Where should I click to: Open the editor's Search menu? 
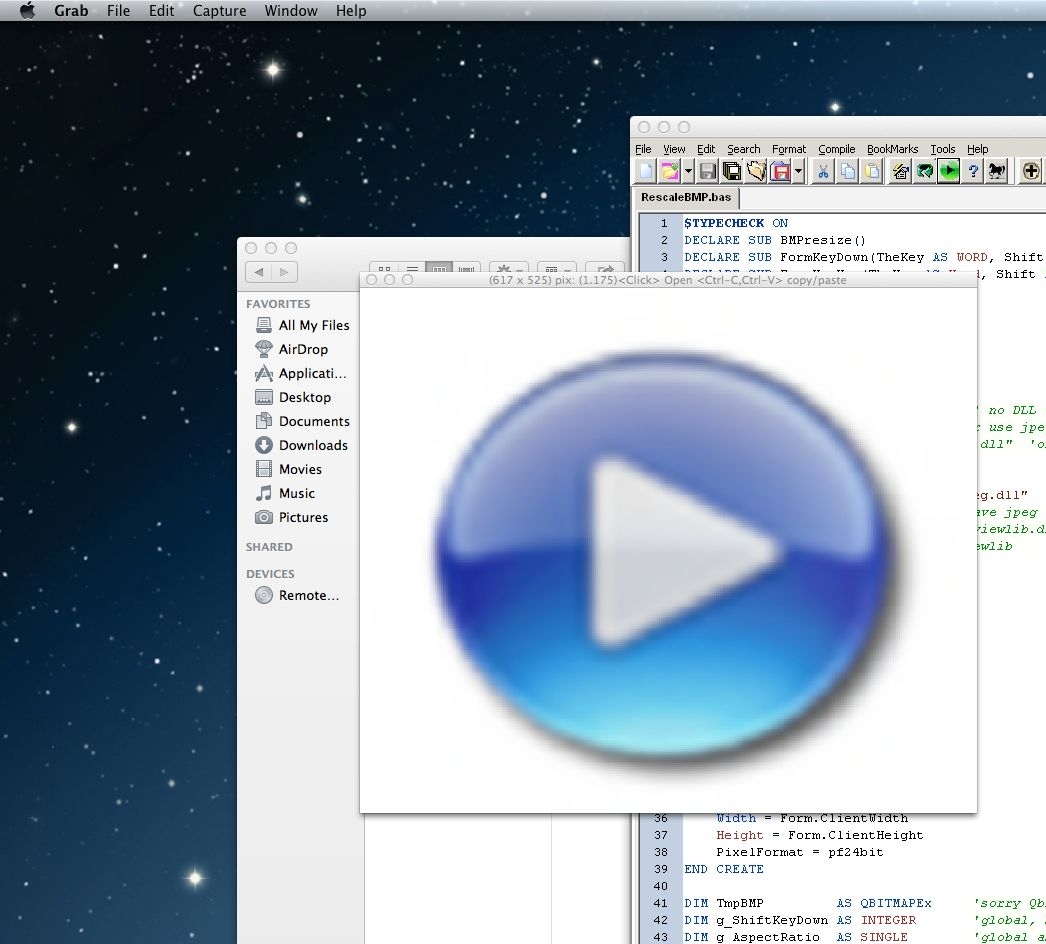pos(744,149)
